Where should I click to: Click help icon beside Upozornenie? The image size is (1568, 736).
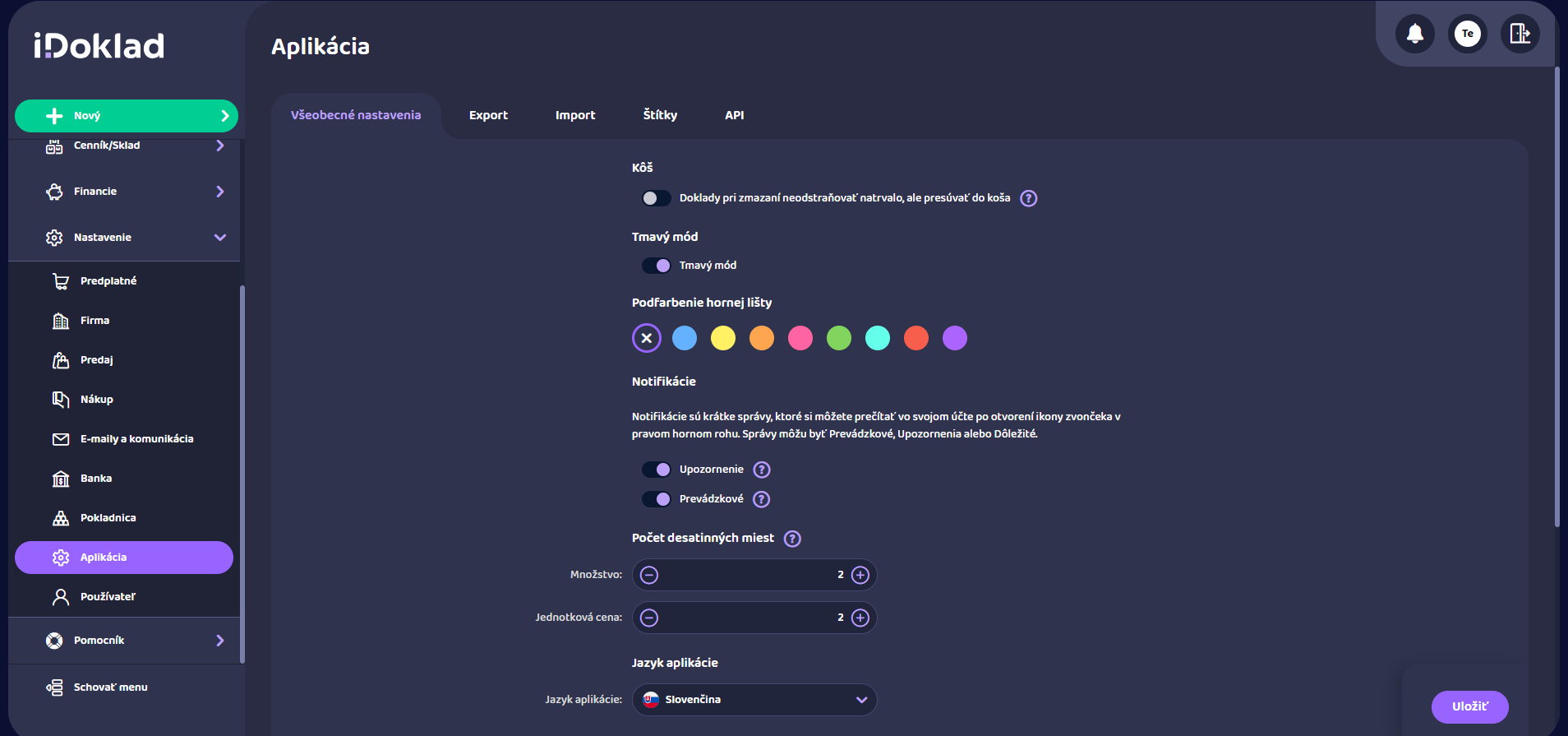pyautogui.click(x=762, y=470)
